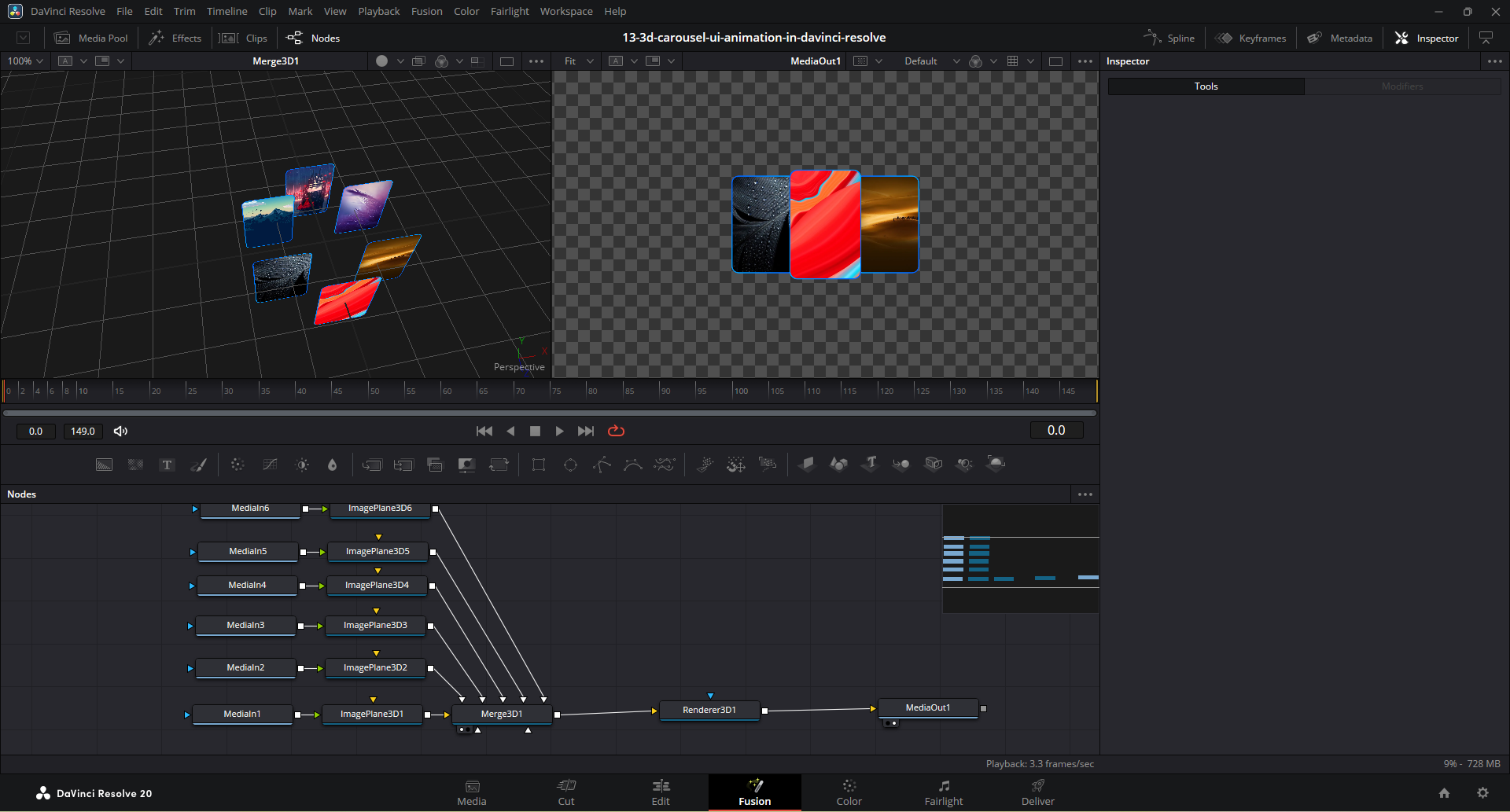Open the Keyframes panel

pyautogui.click(x=1251, y=38)
